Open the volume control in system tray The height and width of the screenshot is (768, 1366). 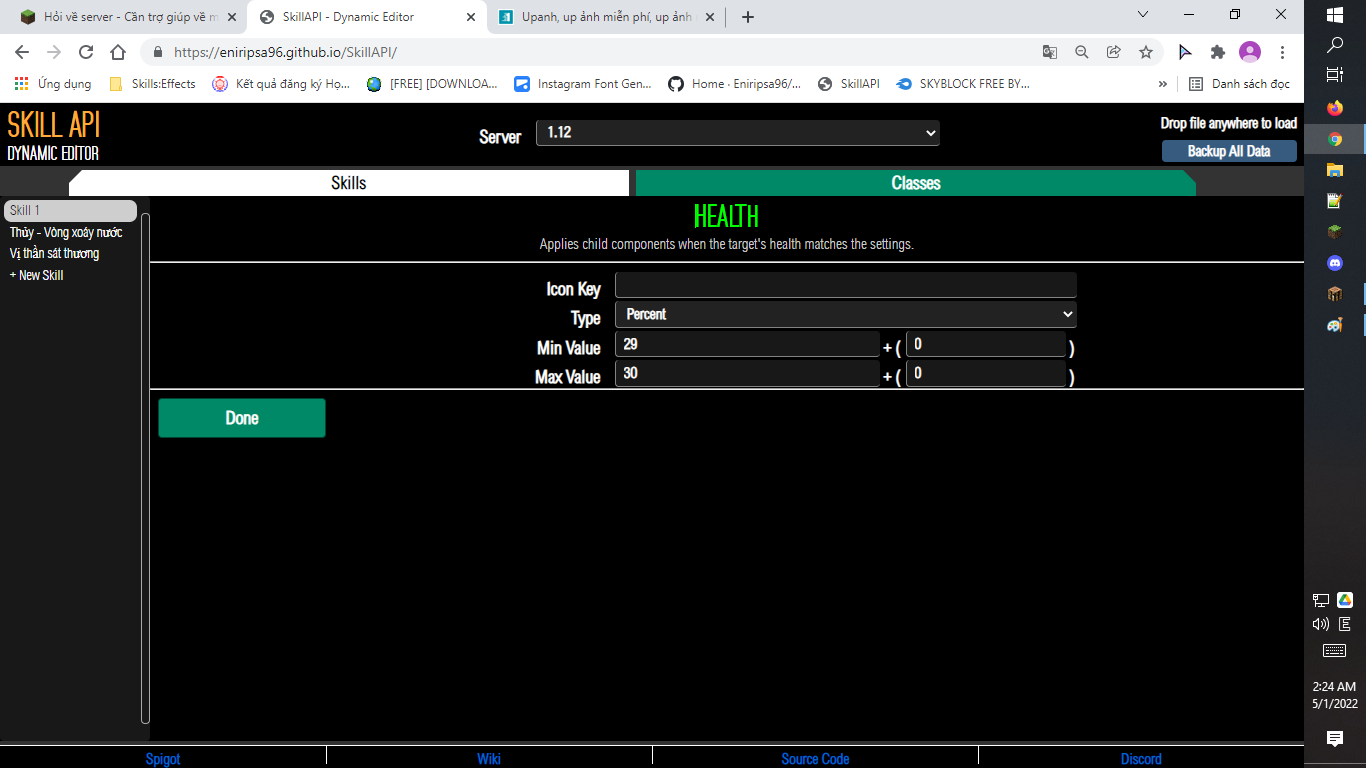coord(1321,624)
